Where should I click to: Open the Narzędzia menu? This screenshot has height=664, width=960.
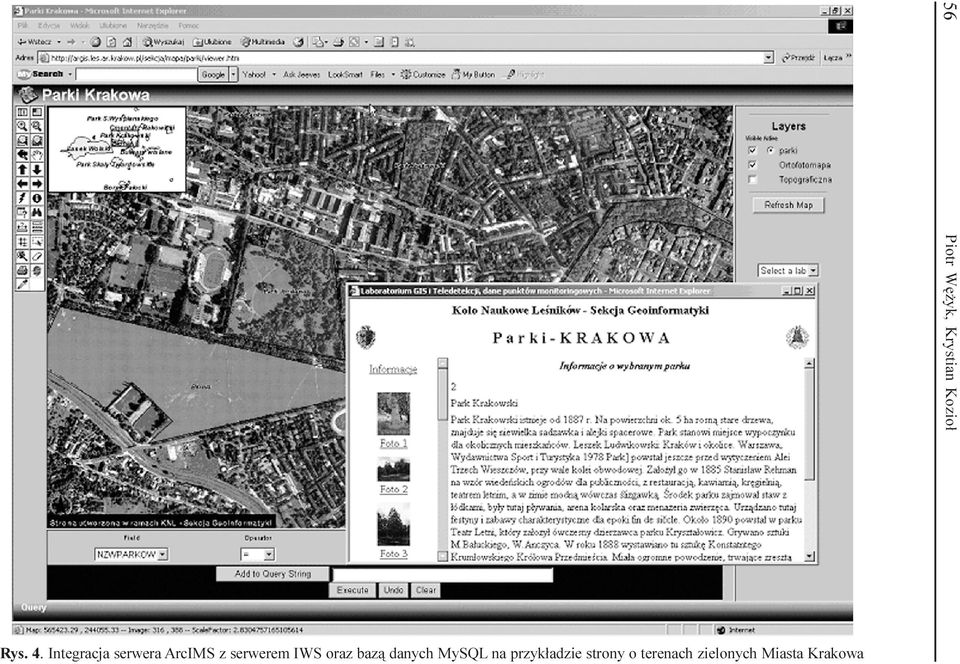pos(152,26)
